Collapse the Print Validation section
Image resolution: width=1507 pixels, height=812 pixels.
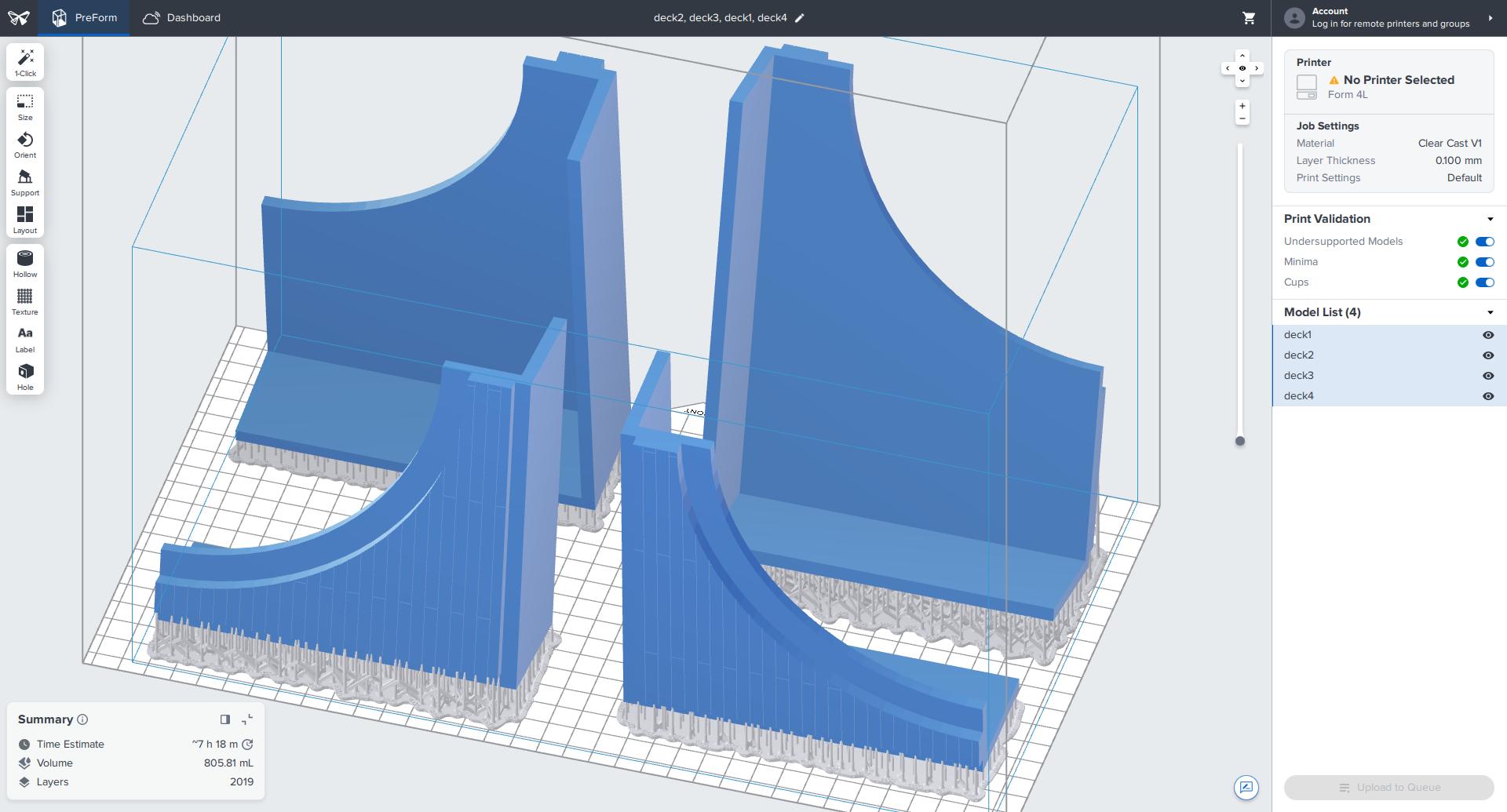click(1490, 220)
